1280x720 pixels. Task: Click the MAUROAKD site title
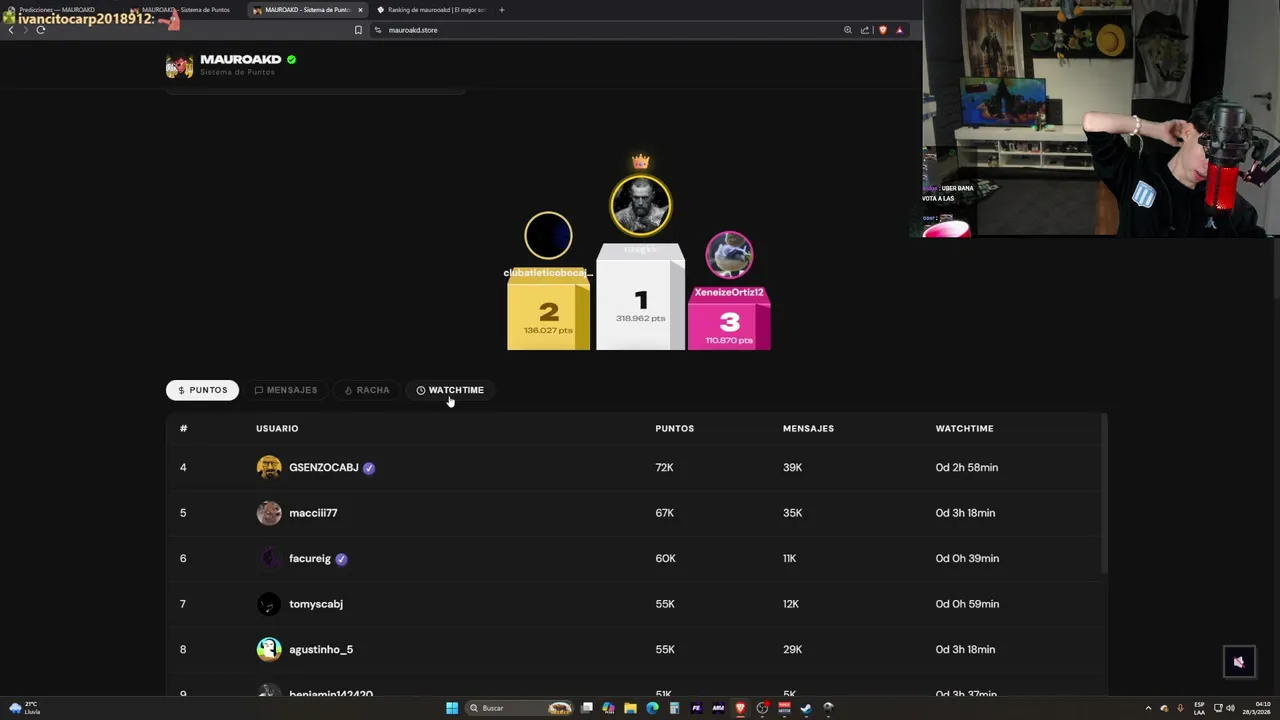click(x=240, y=60)
